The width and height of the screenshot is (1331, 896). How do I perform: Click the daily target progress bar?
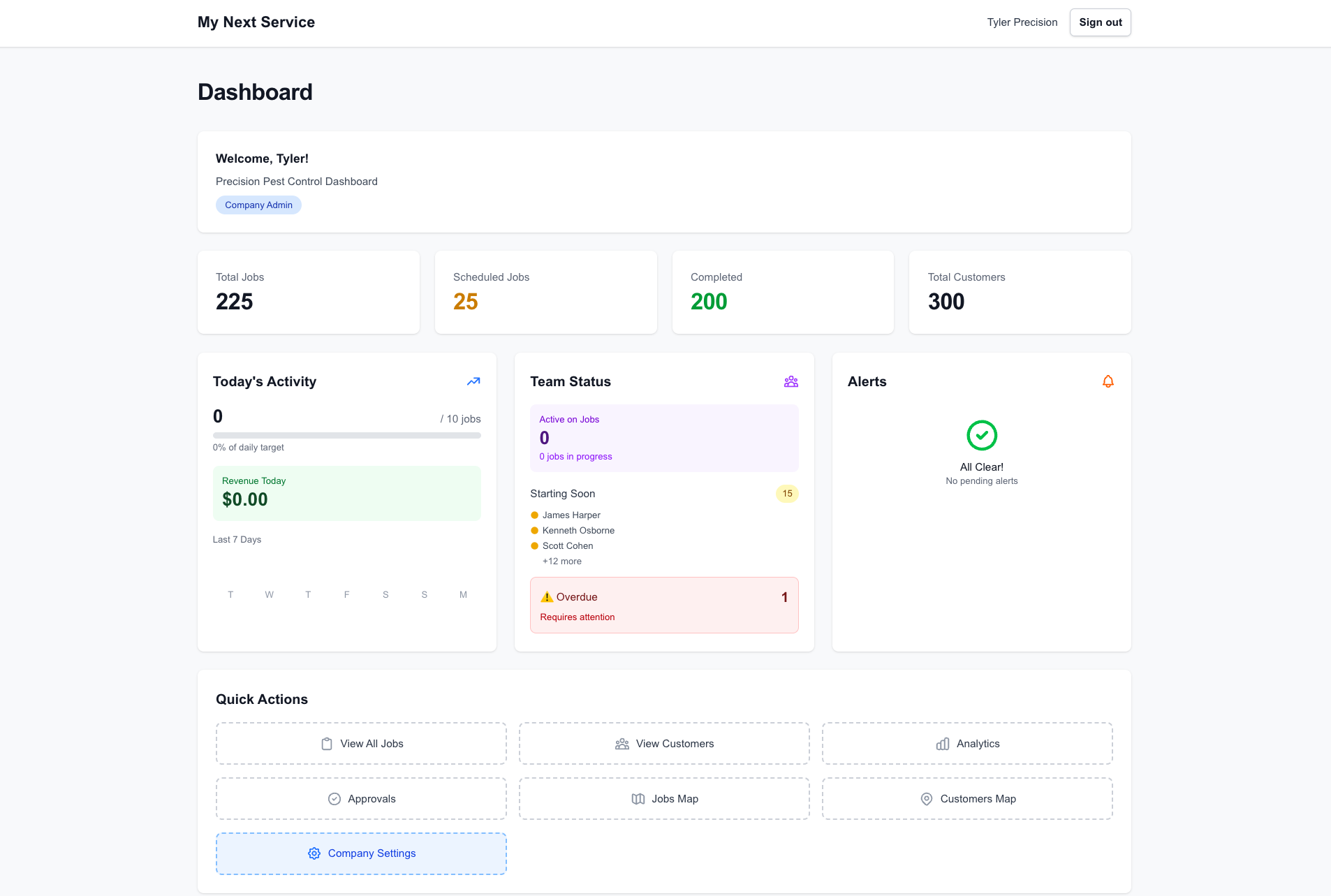click(x=346, y=434)
